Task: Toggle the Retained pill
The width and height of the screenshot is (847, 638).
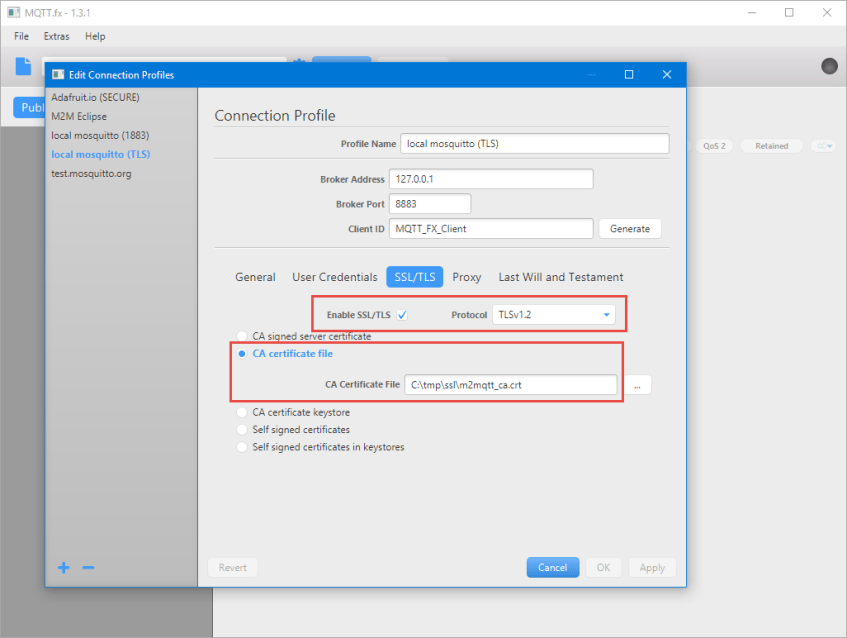Action: tap(771, 145)
